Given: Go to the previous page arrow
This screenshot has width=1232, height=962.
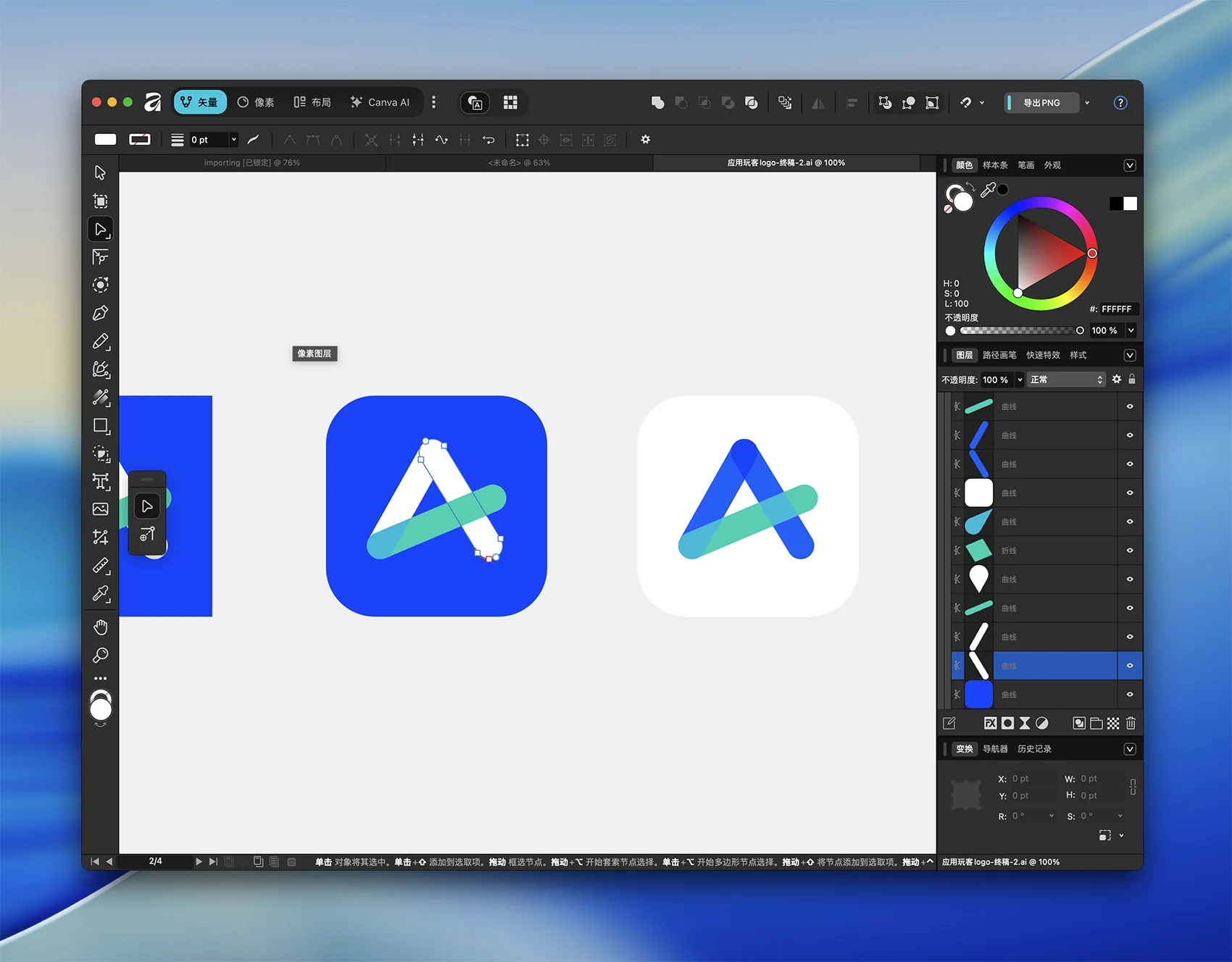Looking at the screenshot, I should coord(109,861).
